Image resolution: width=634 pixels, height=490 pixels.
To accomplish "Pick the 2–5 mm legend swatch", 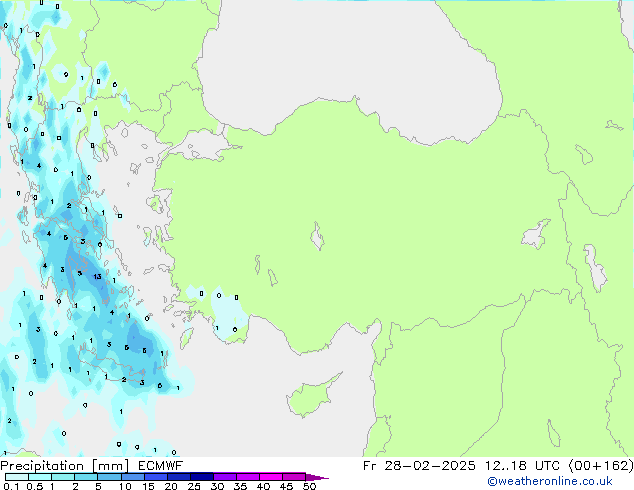I will click(x=86, y=477).
